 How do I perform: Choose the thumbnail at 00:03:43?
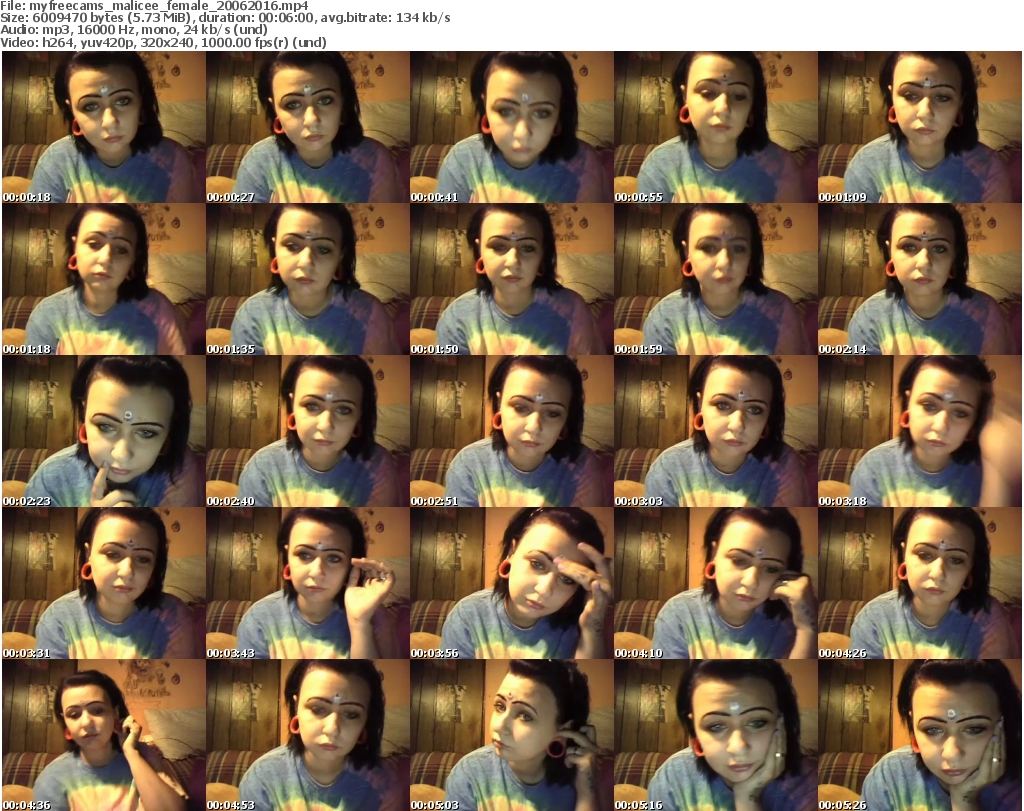(308, 583)
